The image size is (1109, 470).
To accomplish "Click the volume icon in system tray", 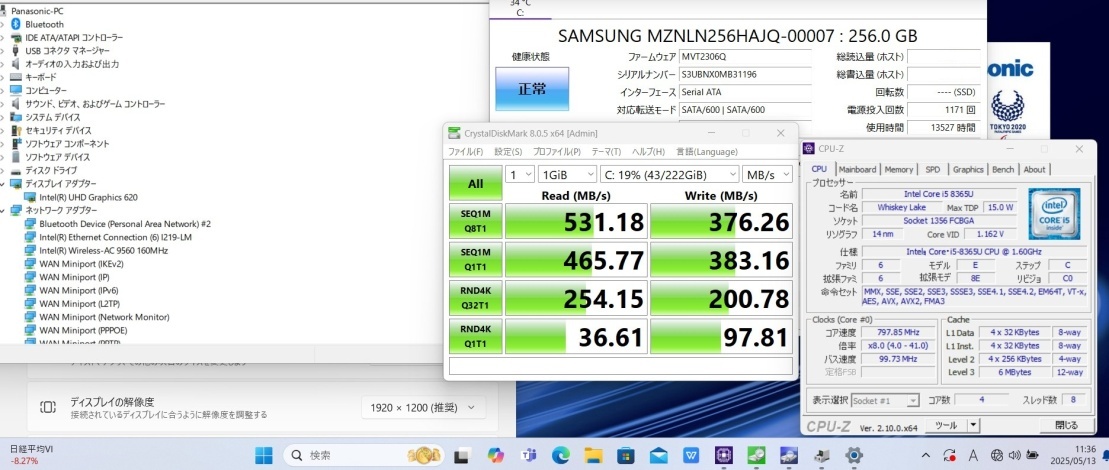I will click(x=1016, y=454).
